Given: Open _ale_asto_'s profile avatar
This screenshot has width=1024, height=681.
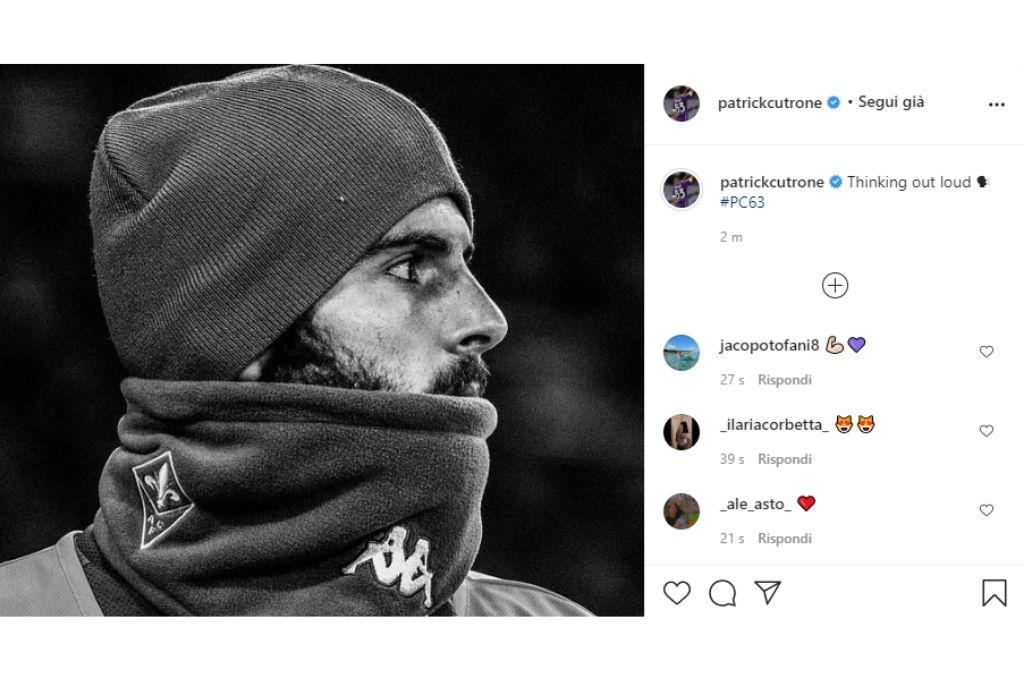Looking at the screenshot, I should (681, 511).
